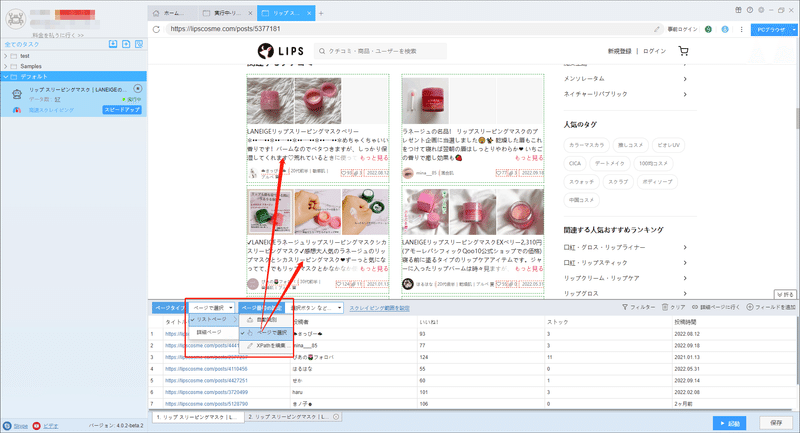Click the LIPS logo
800x433 pixels.
[281, 51]
